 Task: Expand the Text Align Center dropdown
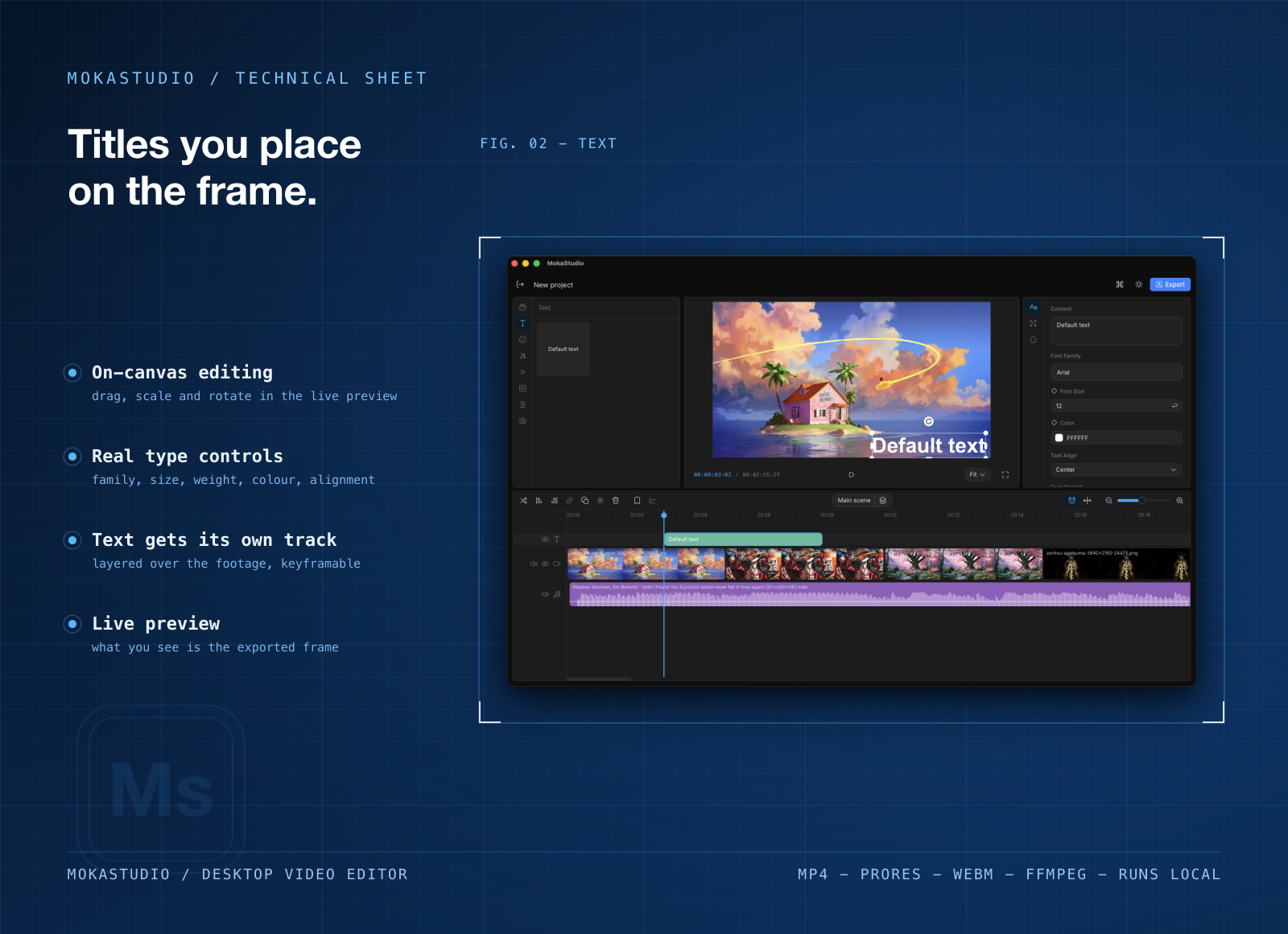(x=1116, y=469)
